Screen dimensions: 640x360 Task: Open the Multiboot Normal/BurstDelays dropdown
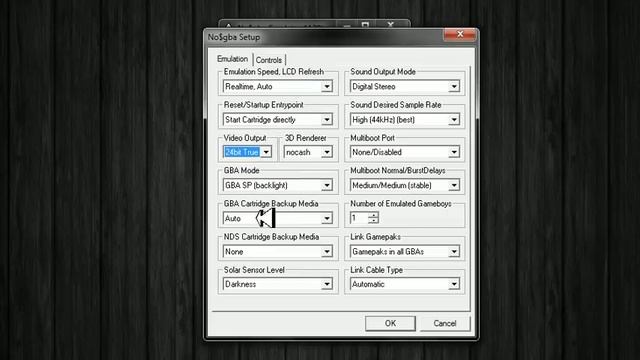[x=454, y=185]
